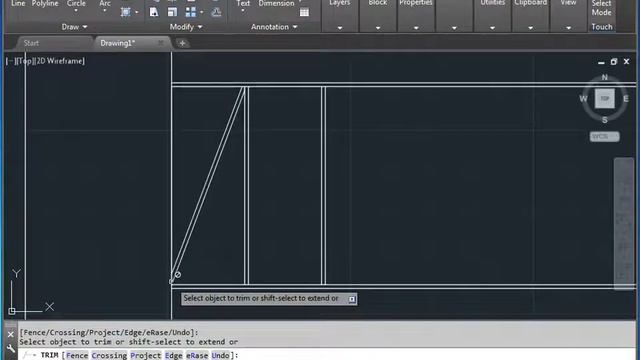
Task: Choose the Crossing option in command line
Action: pyautogui.click(x=109, y=356)
